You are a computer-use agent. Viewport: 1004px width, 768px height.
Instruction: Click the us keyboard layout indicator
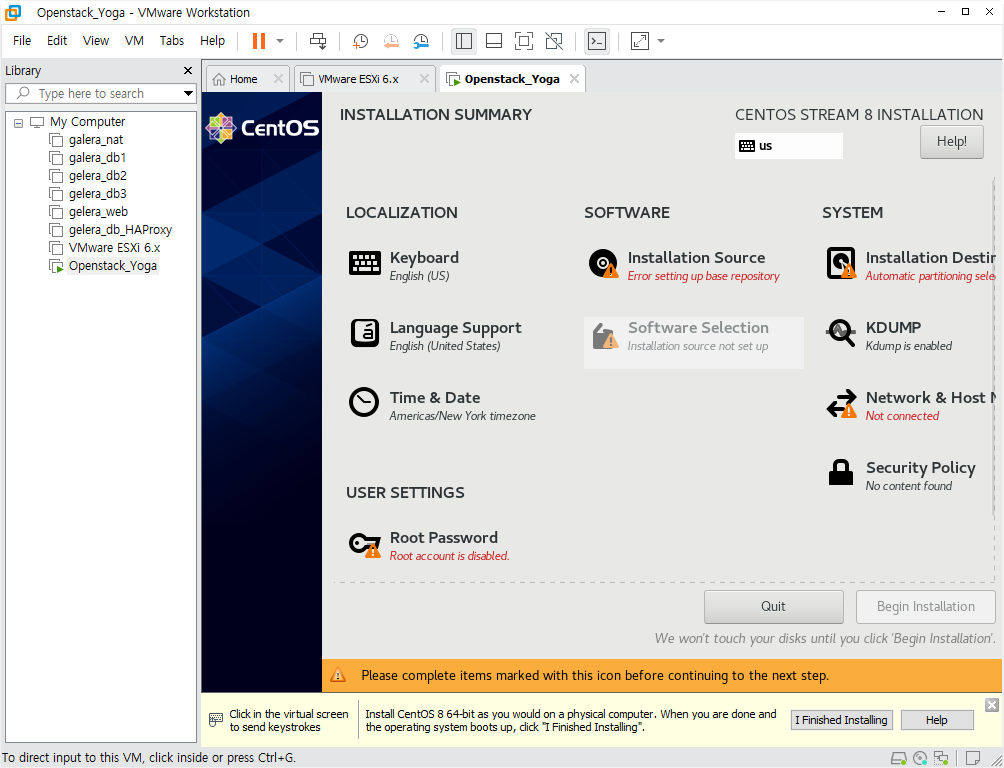[x=788, y=145]
